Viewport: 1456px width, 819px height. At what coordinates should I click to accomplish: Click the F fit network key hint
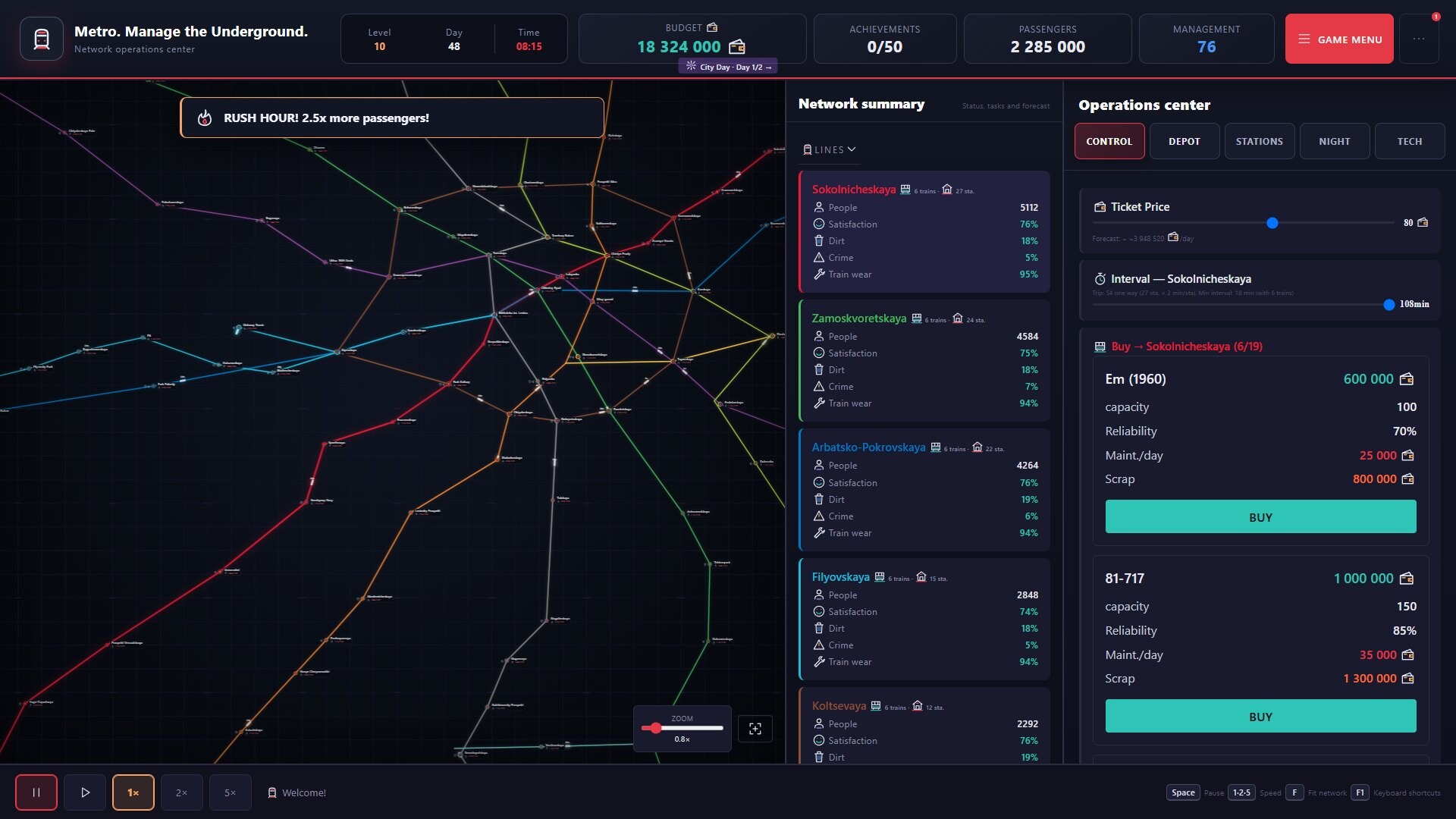[x=1294, y=792]
